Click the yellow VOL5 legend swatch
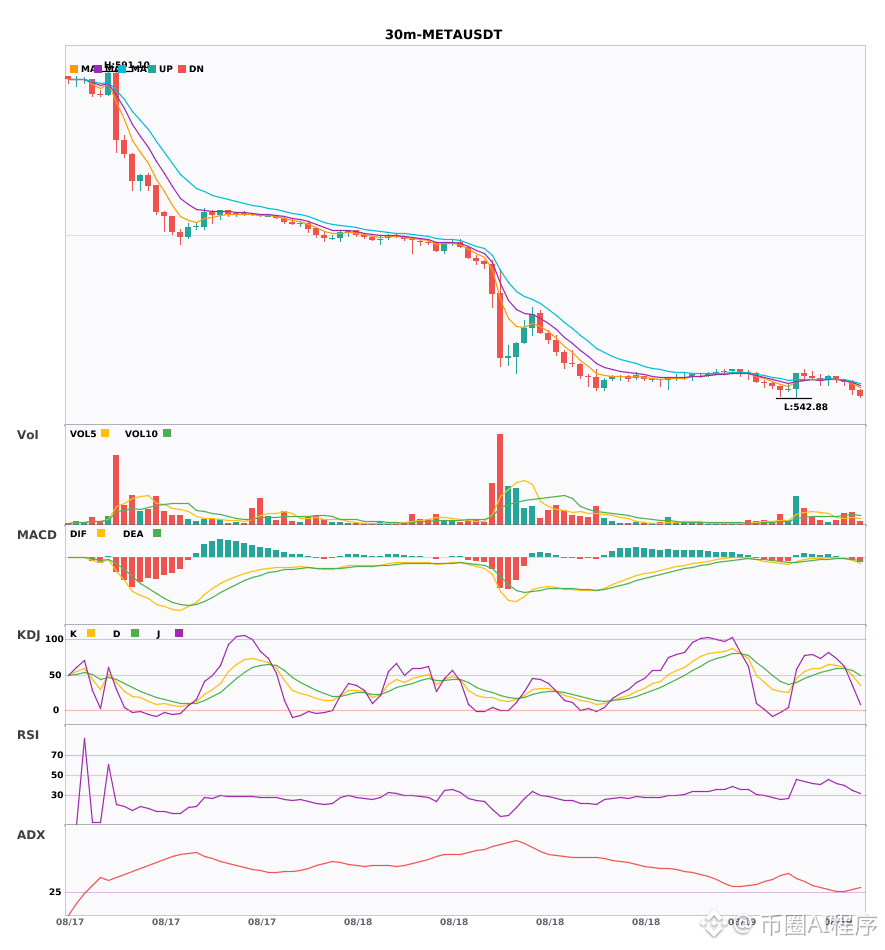The height and width of the screenshot is (950, 885). pyautogui.click(x=105, y=433)
